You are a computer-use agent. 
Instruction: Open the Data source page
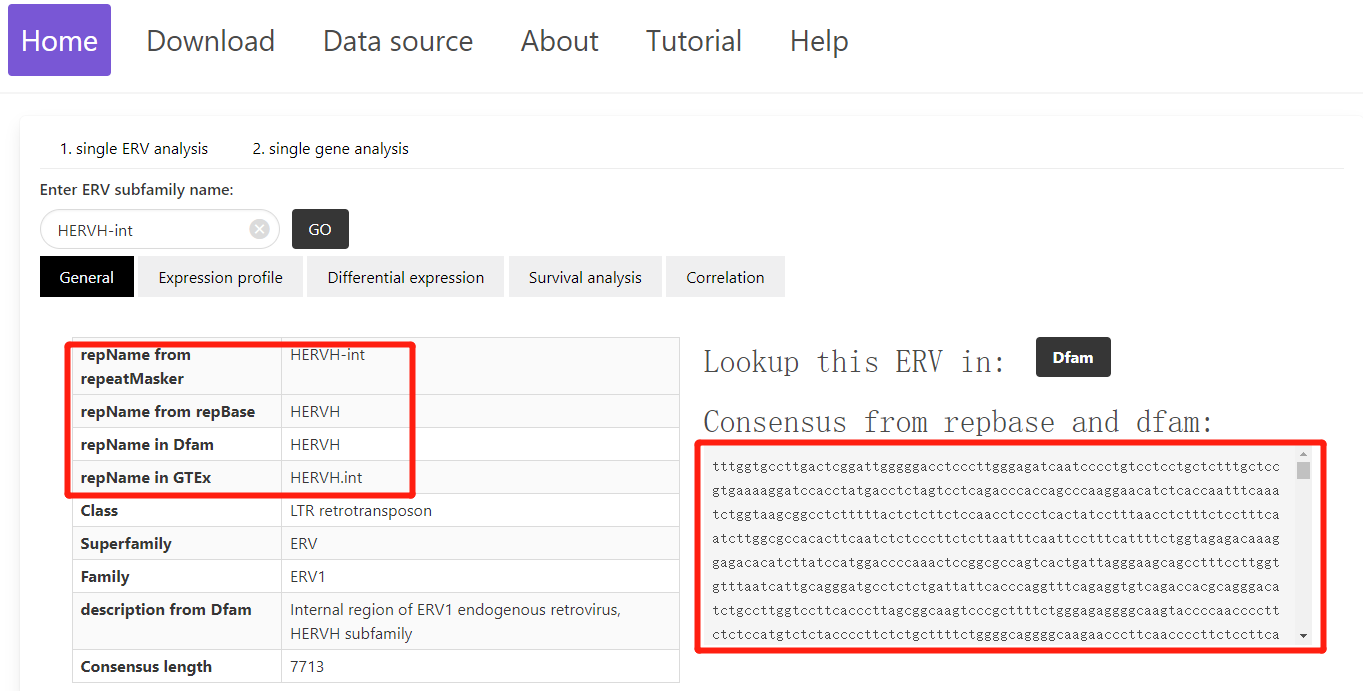point(398,41)
